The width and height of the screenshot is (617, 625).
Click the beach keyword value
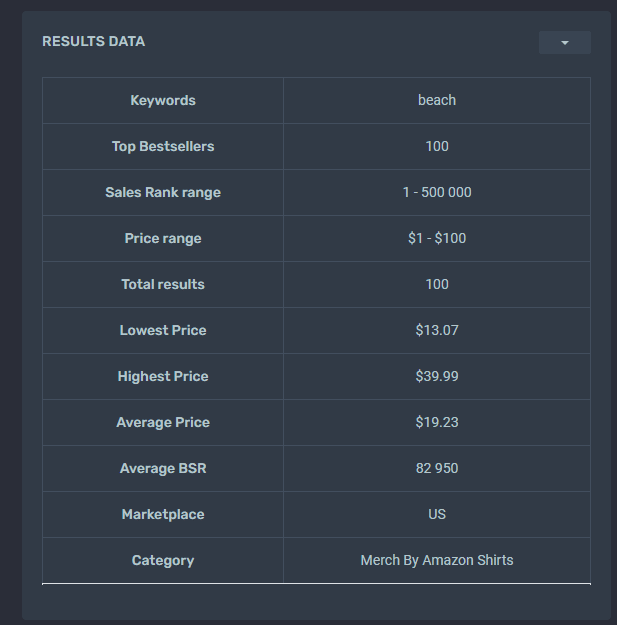(437, 100)
